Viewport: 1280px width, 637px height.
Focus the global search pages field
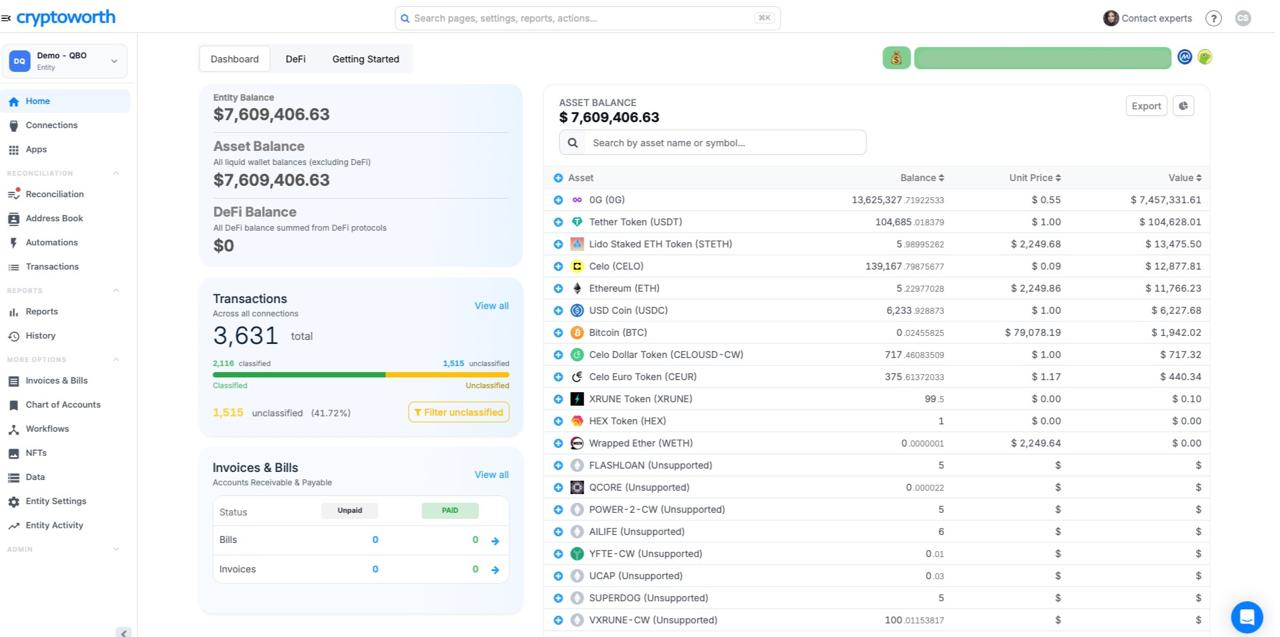click(588, 18)
